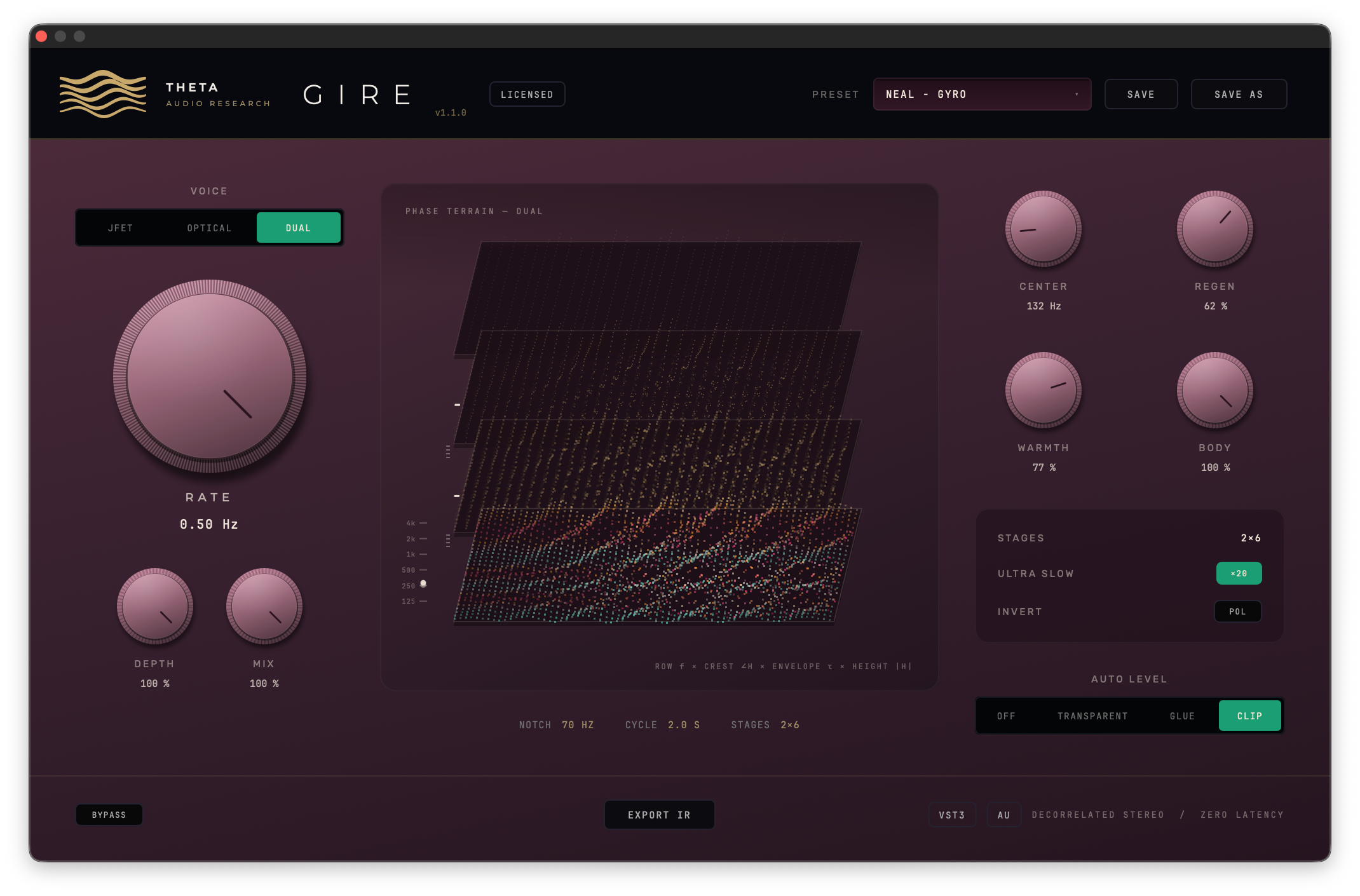
Task: Click the 77 % warmth value
Action: pyautogui.click(x=1044, y=468)
